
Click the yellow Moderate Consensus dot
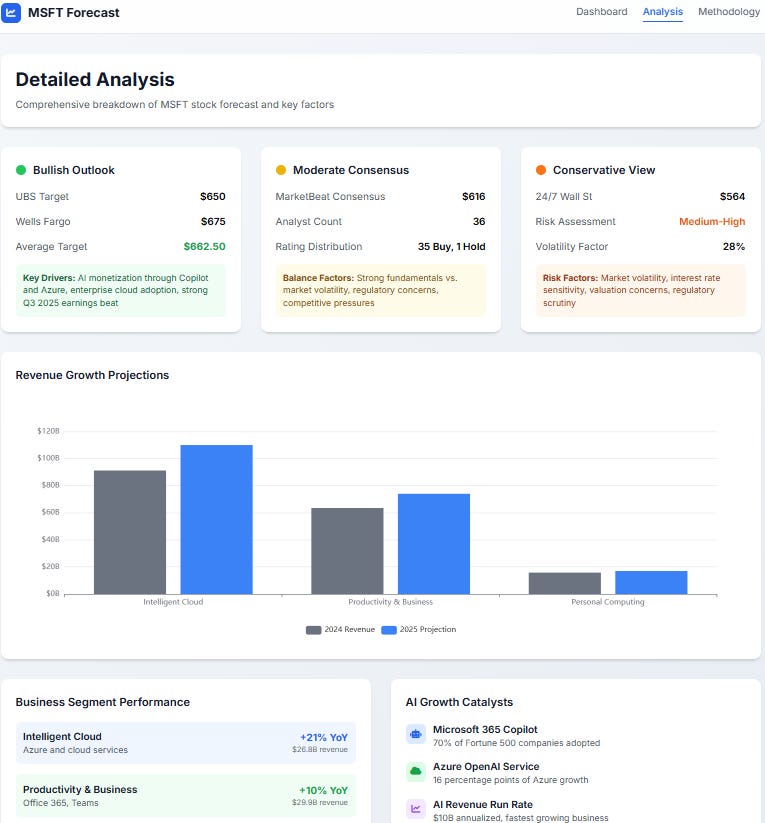point(281,170)
